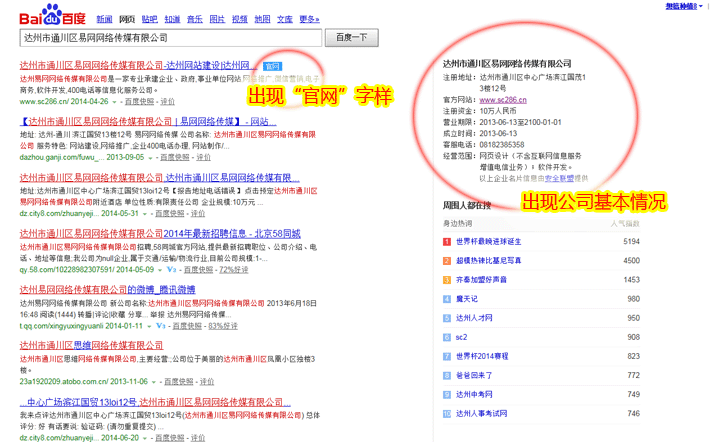
Task: Click V3 credibility badge on t.qq.com result
Action: pos(160,325)
